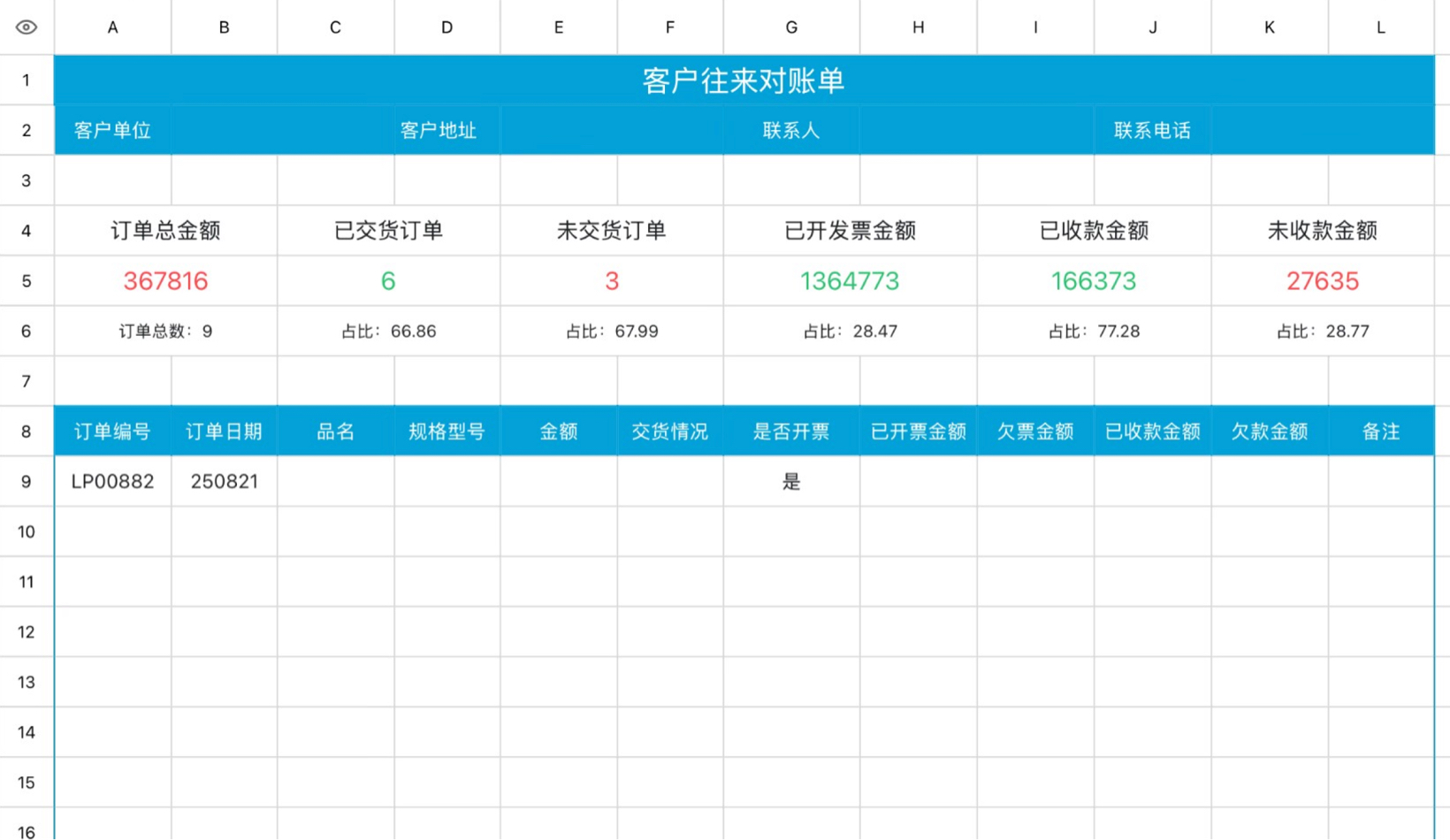Select column H header
Image resolution: width=1450 pixels, height=840 pixels.
(x=919, y=27)
